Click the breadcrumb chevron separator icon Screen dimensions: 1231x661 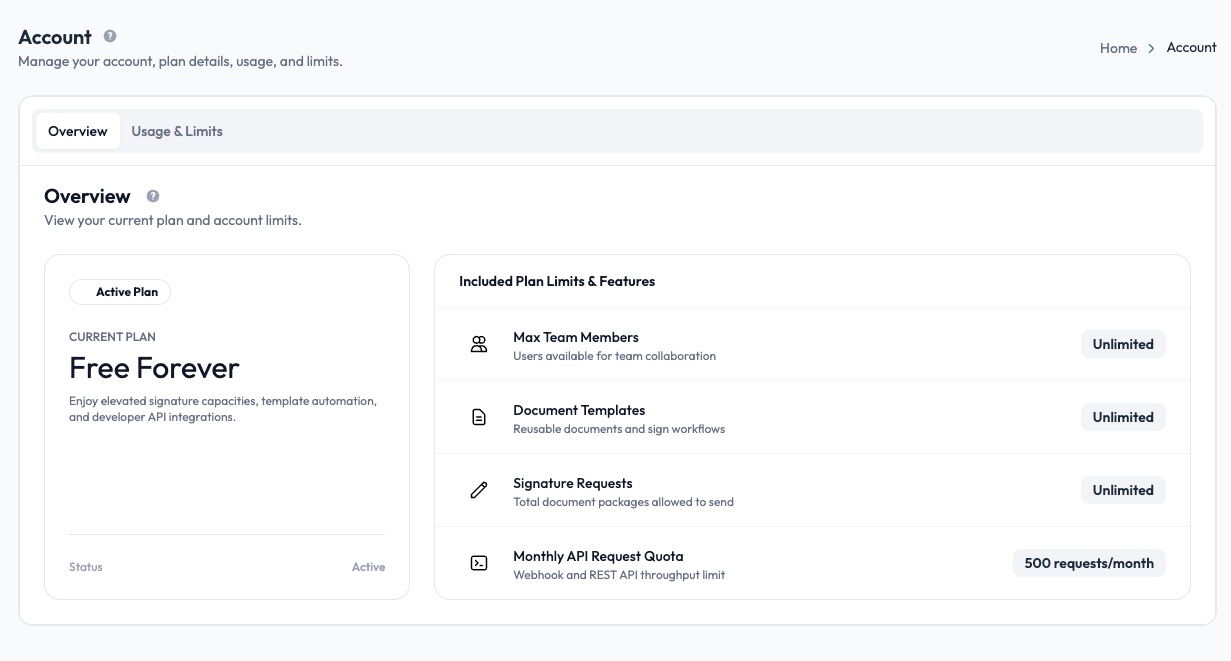[x=1152, y=48]
